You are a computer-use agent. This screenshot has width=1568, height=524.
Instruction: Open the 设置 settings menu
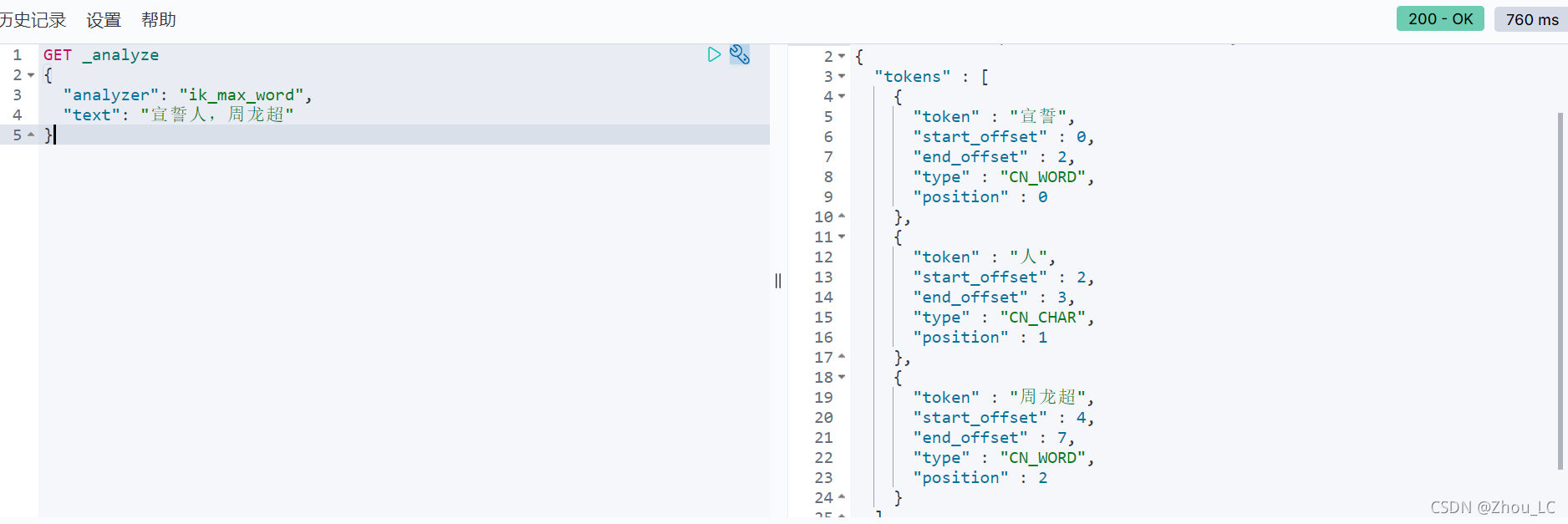(x=104, y=20)
